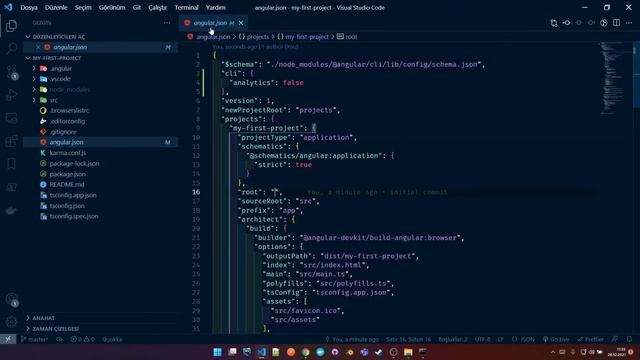Screen dimensions: 640x360
Task: Open the Dosya menu
Action: pos(29,7)
